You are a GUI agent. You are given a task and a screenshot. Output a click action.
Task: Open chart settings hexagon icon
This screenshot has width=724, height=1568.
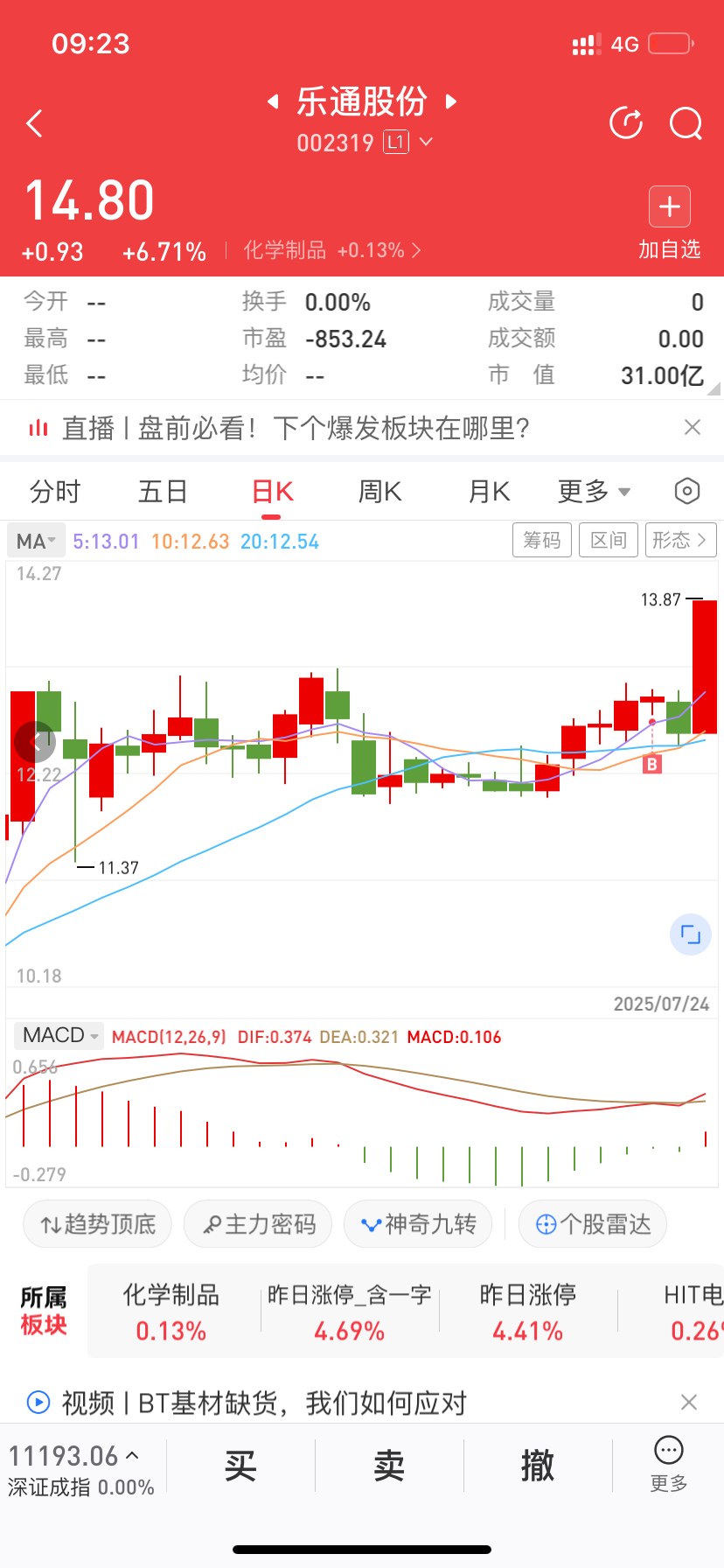coord(687,491)
